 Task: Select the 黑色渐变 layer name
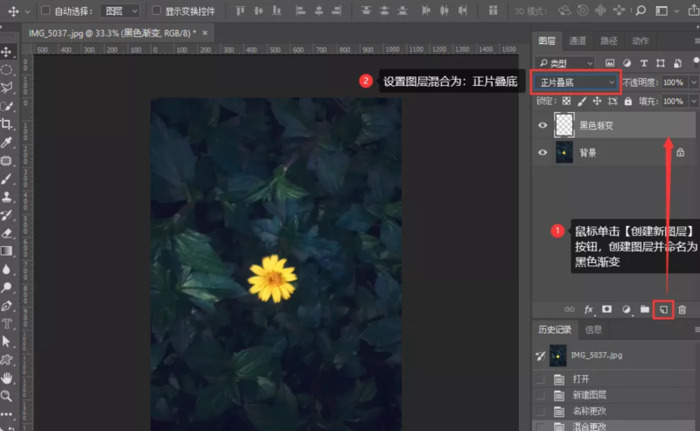596,126
